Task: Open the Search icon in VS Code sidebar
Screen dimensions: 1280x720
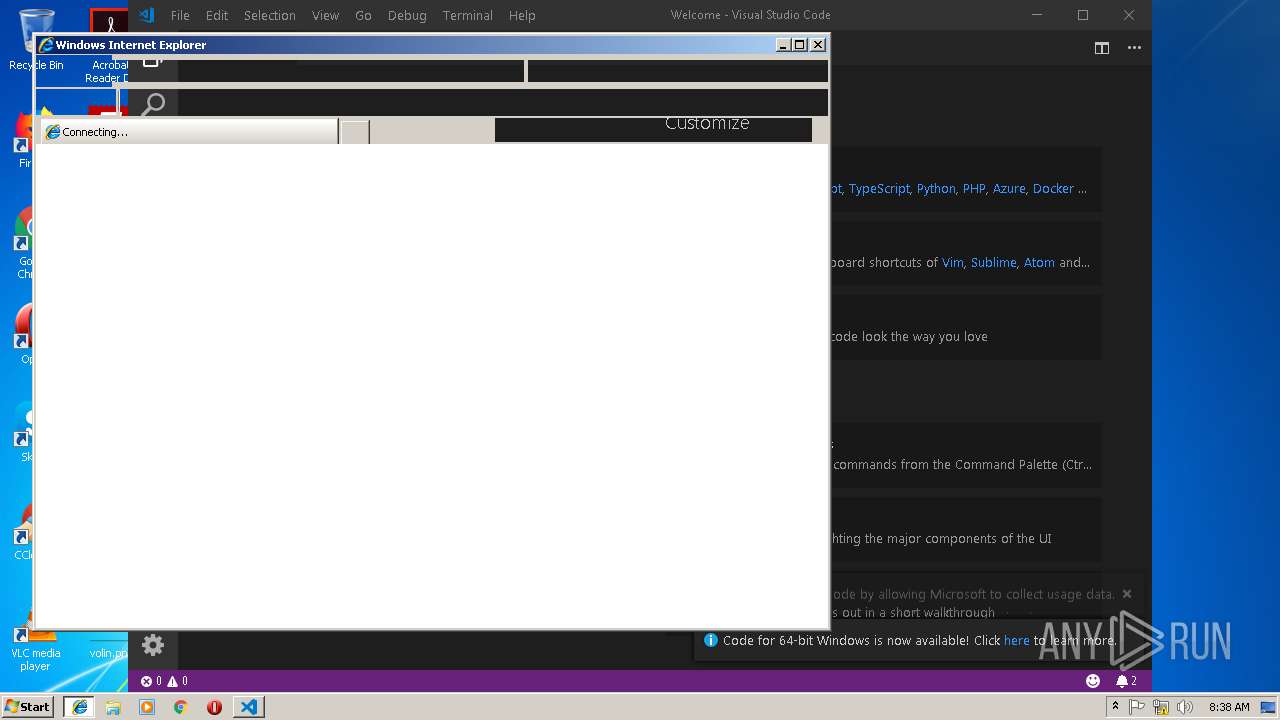Action: [153, 104]
